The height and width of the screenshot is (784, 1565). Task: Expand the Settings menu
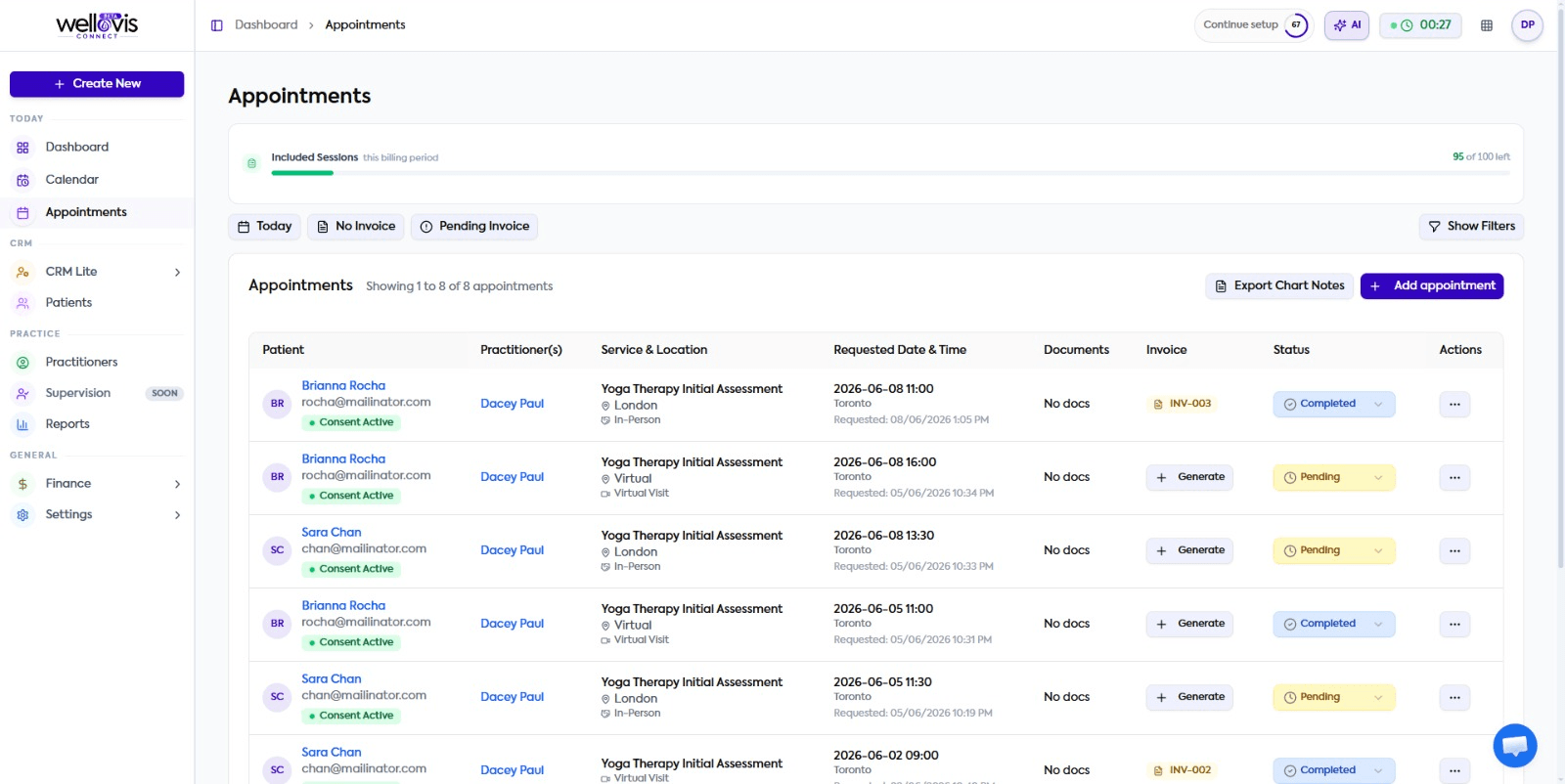(x=97, y=514)
